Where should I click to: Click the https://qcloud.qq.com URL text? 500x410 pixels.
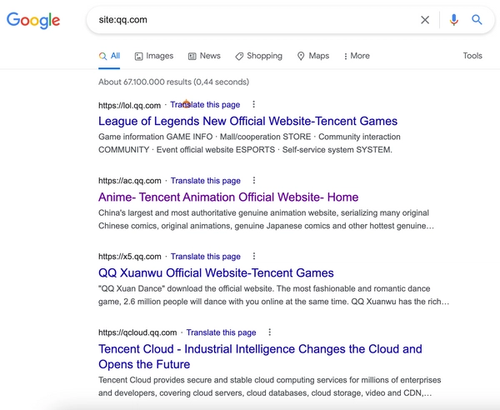click(x=137, y=332)
